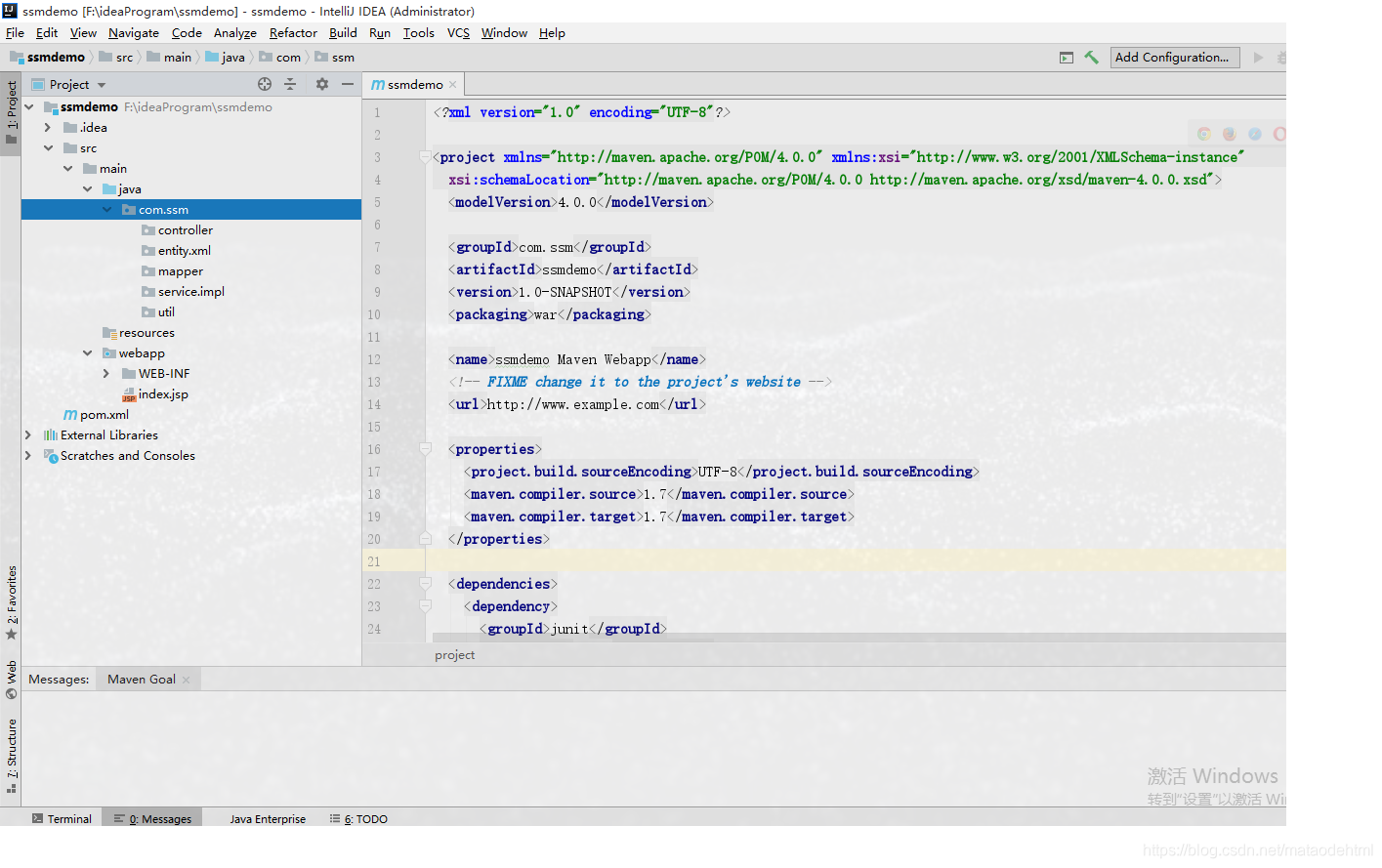Click line number 12 in the gutter

click(374, 359)
